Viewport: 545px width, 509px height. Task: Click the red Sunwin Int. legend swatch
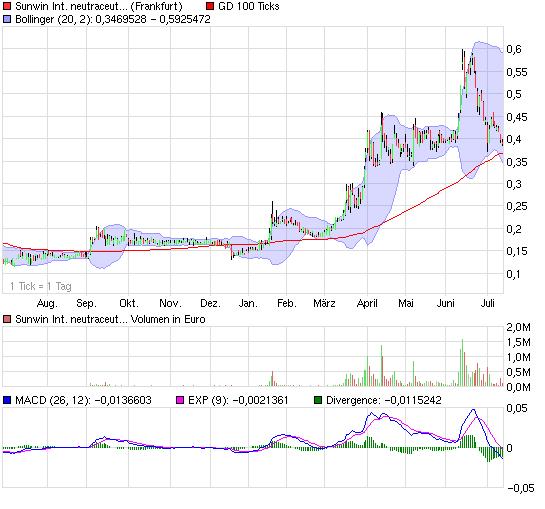[7, 6]
